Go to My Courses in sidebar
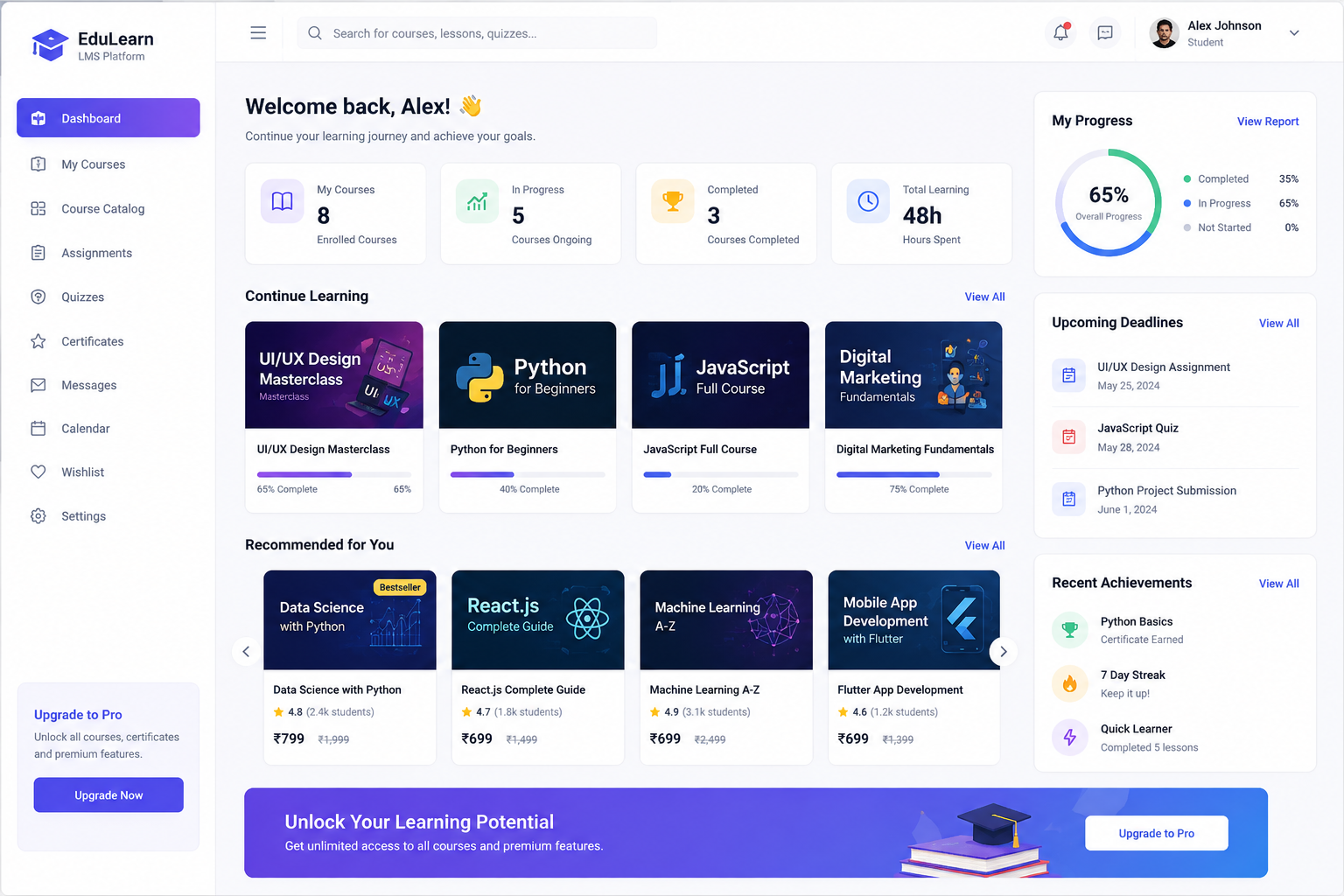Screen dimensions: 1344x896 pos(108,164)
